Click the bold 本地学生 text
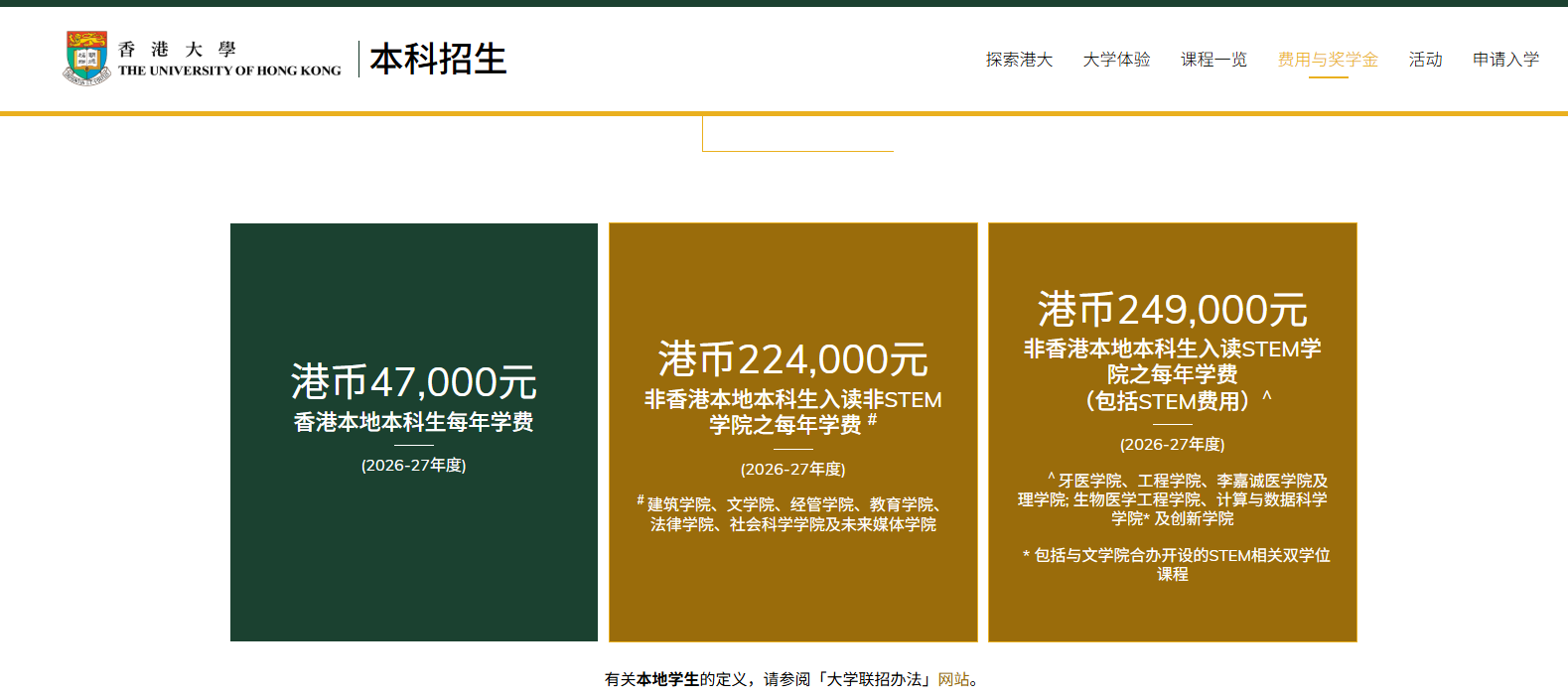1568x699 pixels. tap(667, 679)
